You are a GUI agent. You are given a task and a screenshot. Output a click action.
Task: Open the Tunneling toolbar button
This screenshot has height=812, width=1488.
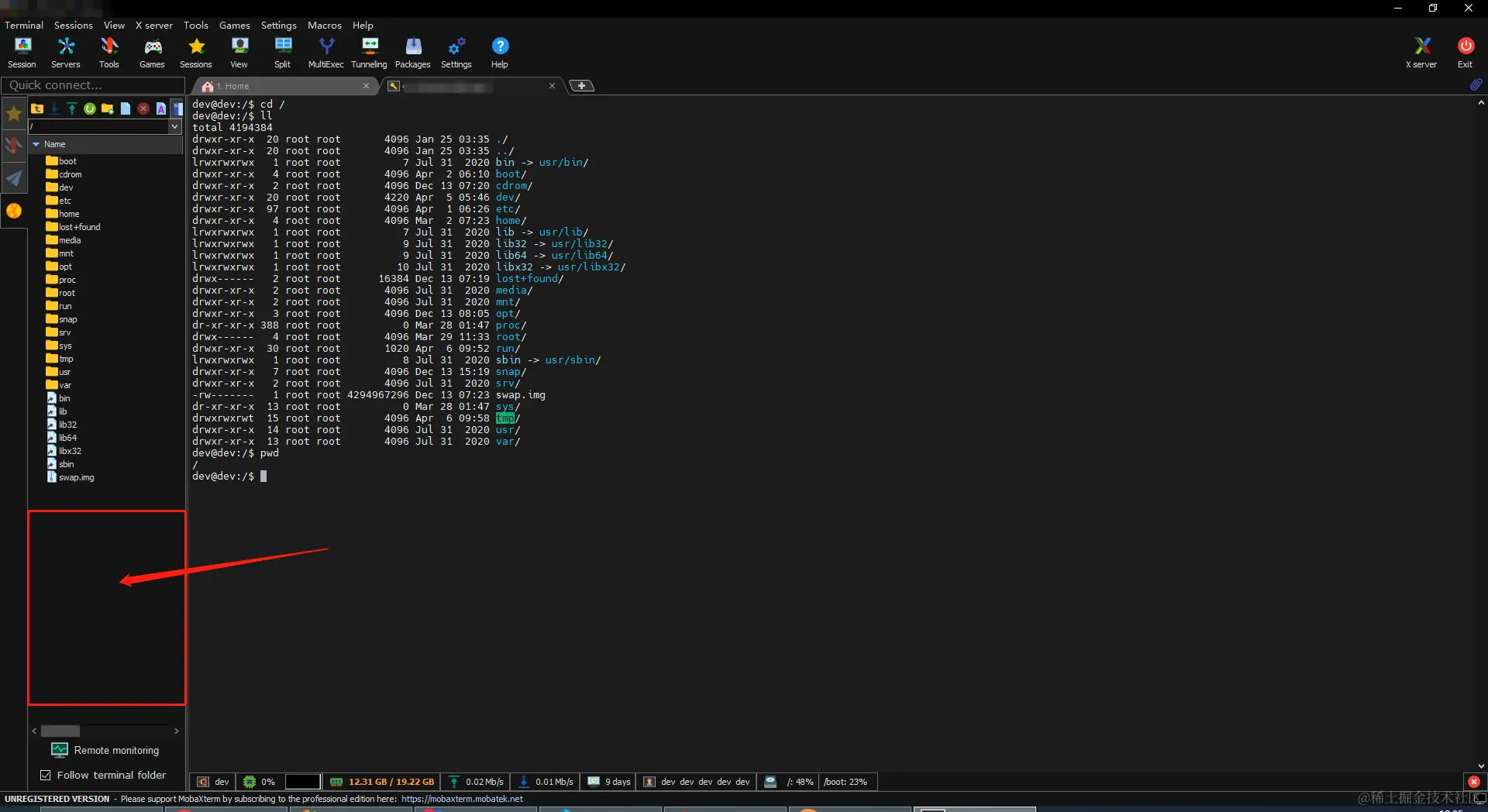click(369, 53)
